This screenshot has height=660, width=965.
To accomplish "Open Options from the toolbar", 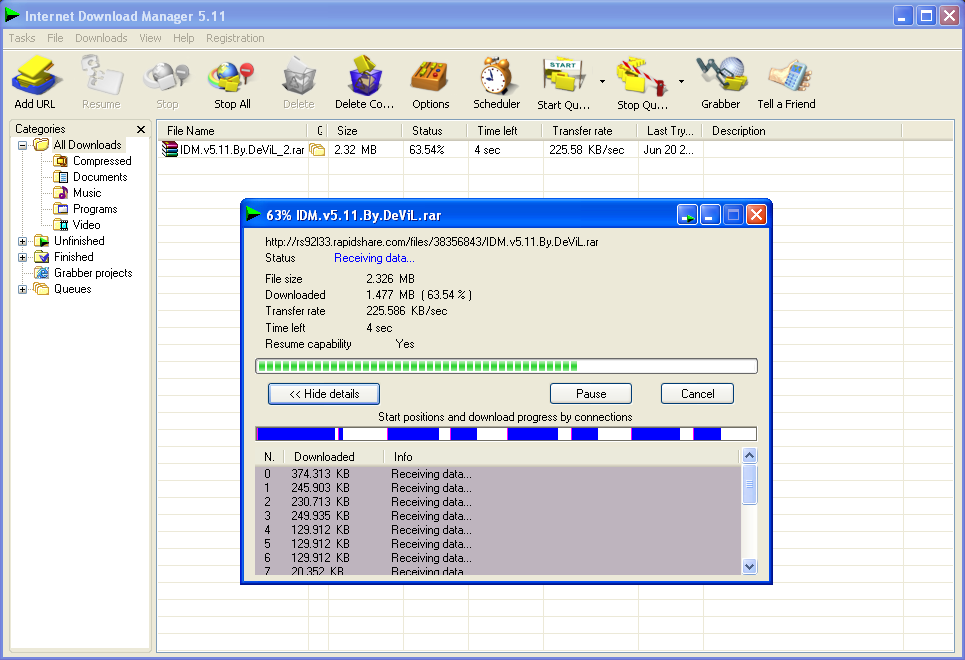I will click(x=431, y=82).
